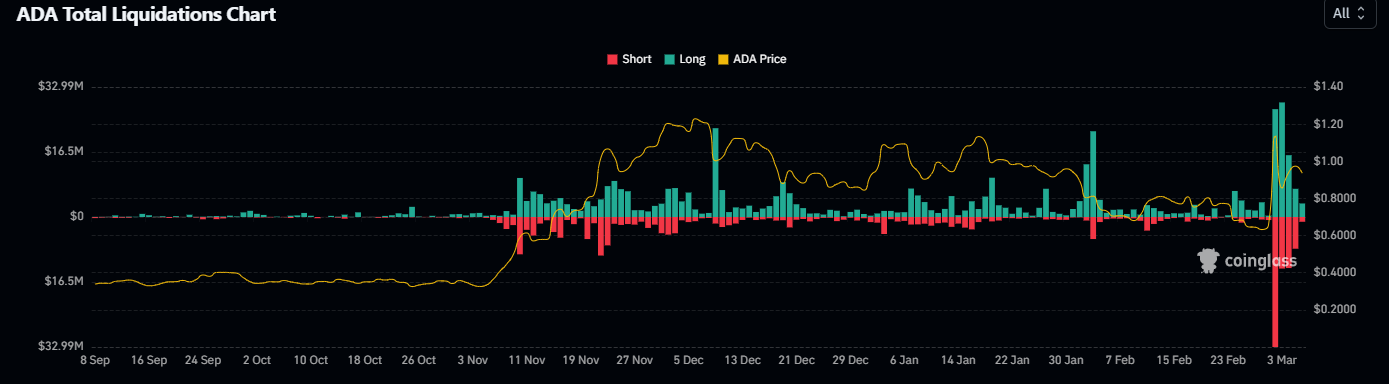Image resolution: width=1389 pixels, height=384 pixels.
Task: Click the 5 Dec date label
Action: pos(689,359)
